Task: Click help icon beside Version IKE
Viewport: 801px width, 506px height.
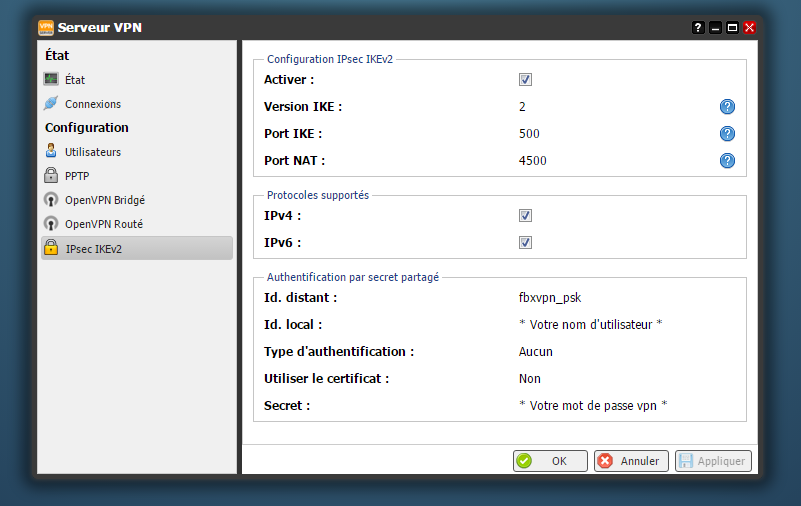Action: coord(727,107)
